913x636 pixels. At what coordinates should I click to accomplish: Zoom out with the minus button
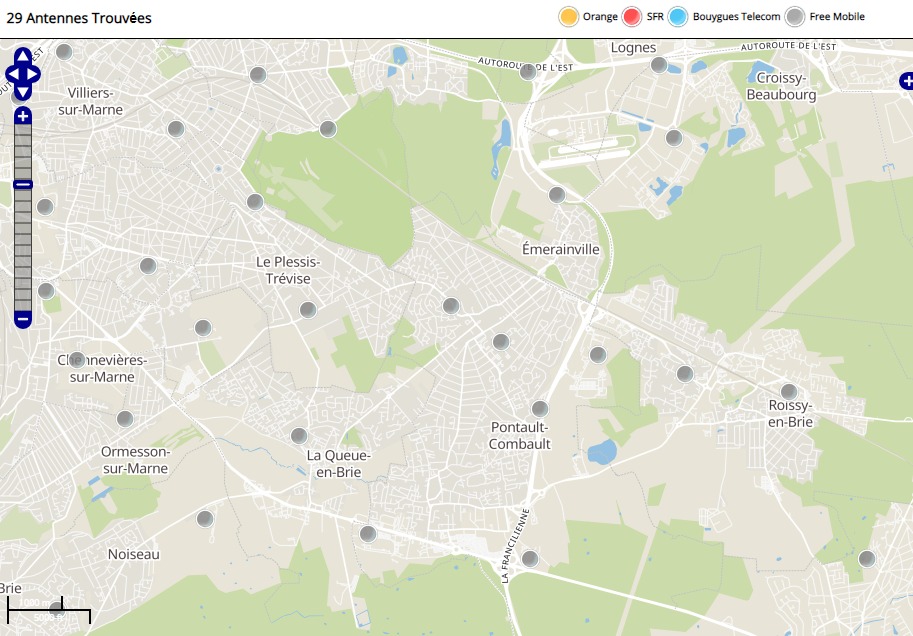coord(22,319)
